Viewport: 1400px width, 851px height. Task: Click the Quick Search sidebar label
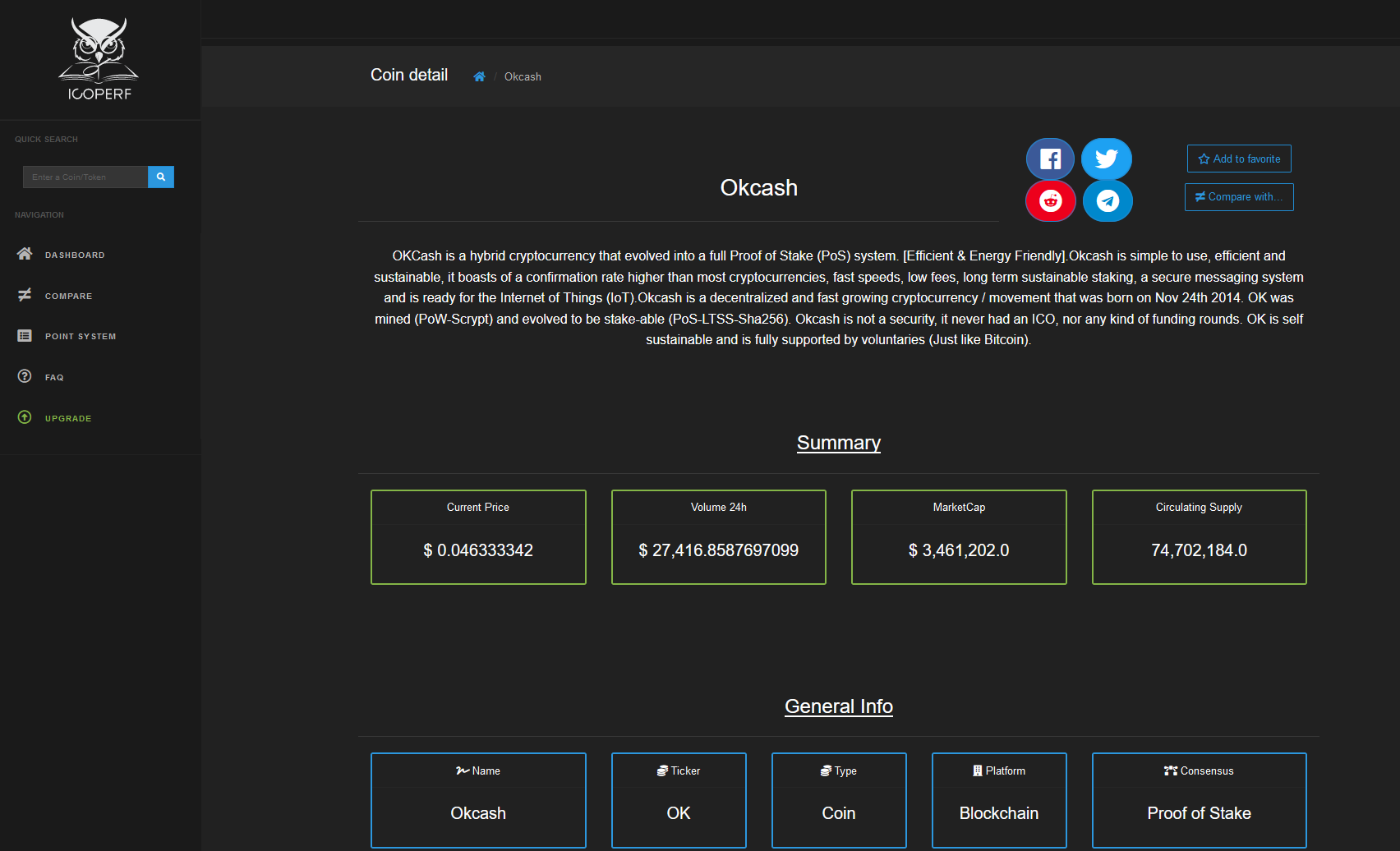coord(46,140)
